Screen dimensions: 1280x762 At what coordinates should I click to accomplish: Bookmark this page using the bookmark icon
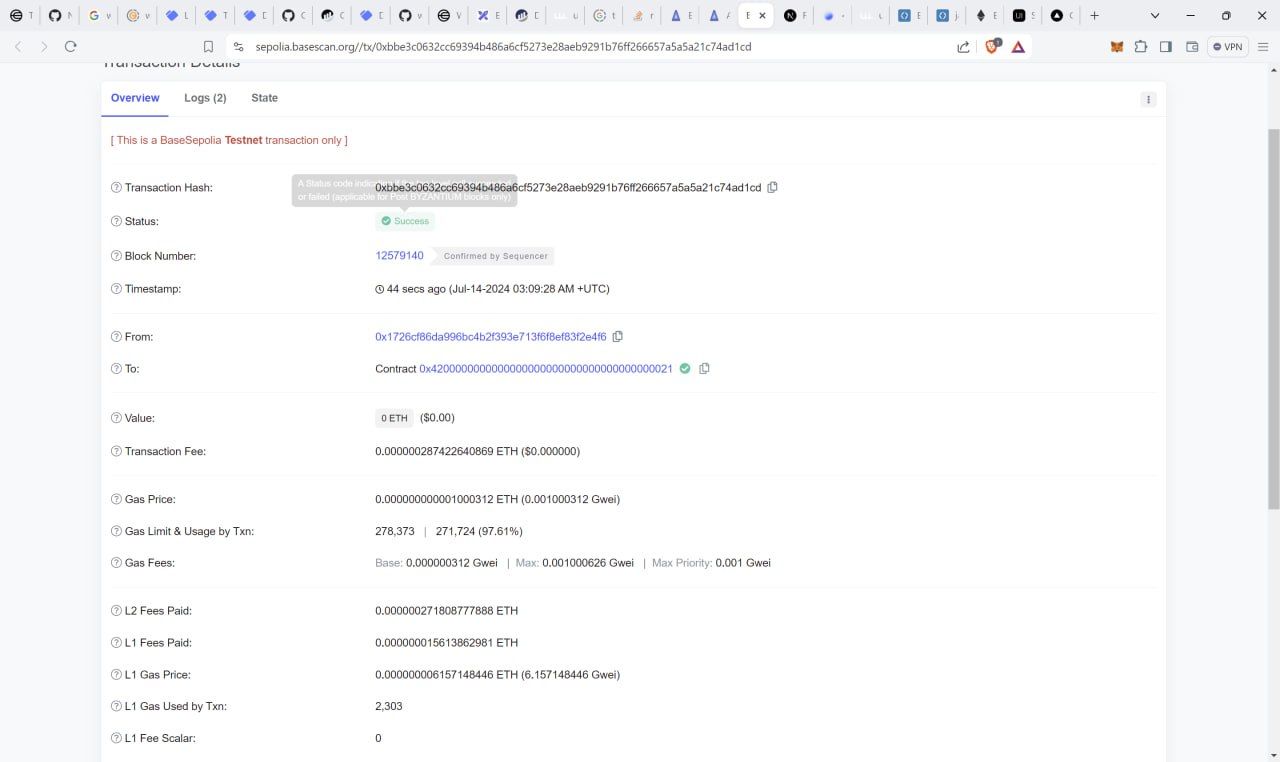pos(208,47)
